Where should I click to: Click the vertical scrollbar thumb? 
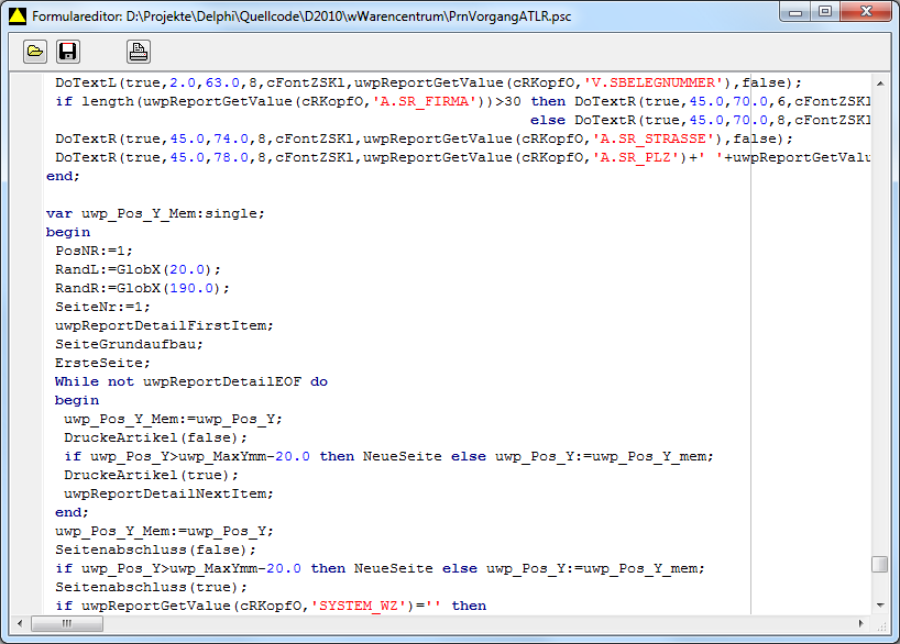point(879,565)
